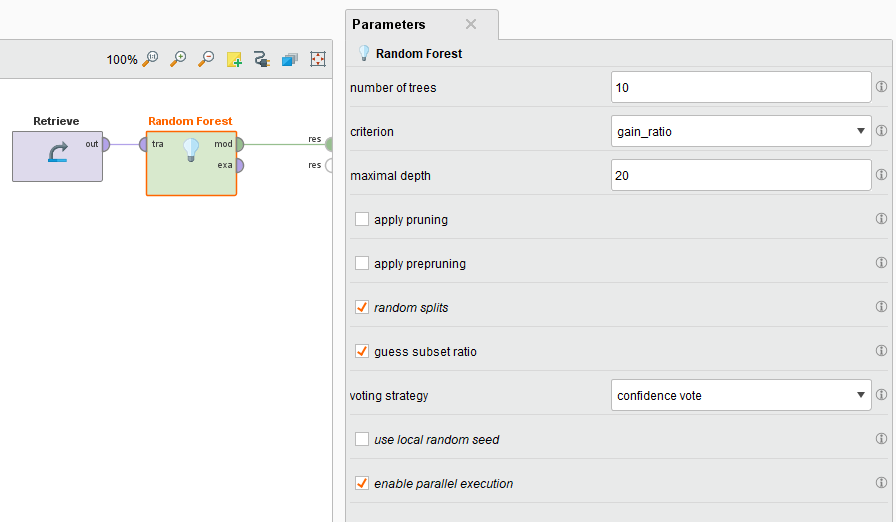Switch to the Parameters tab
The width and height of the screenshot is (896, 522).
click(x=389, y=25)
